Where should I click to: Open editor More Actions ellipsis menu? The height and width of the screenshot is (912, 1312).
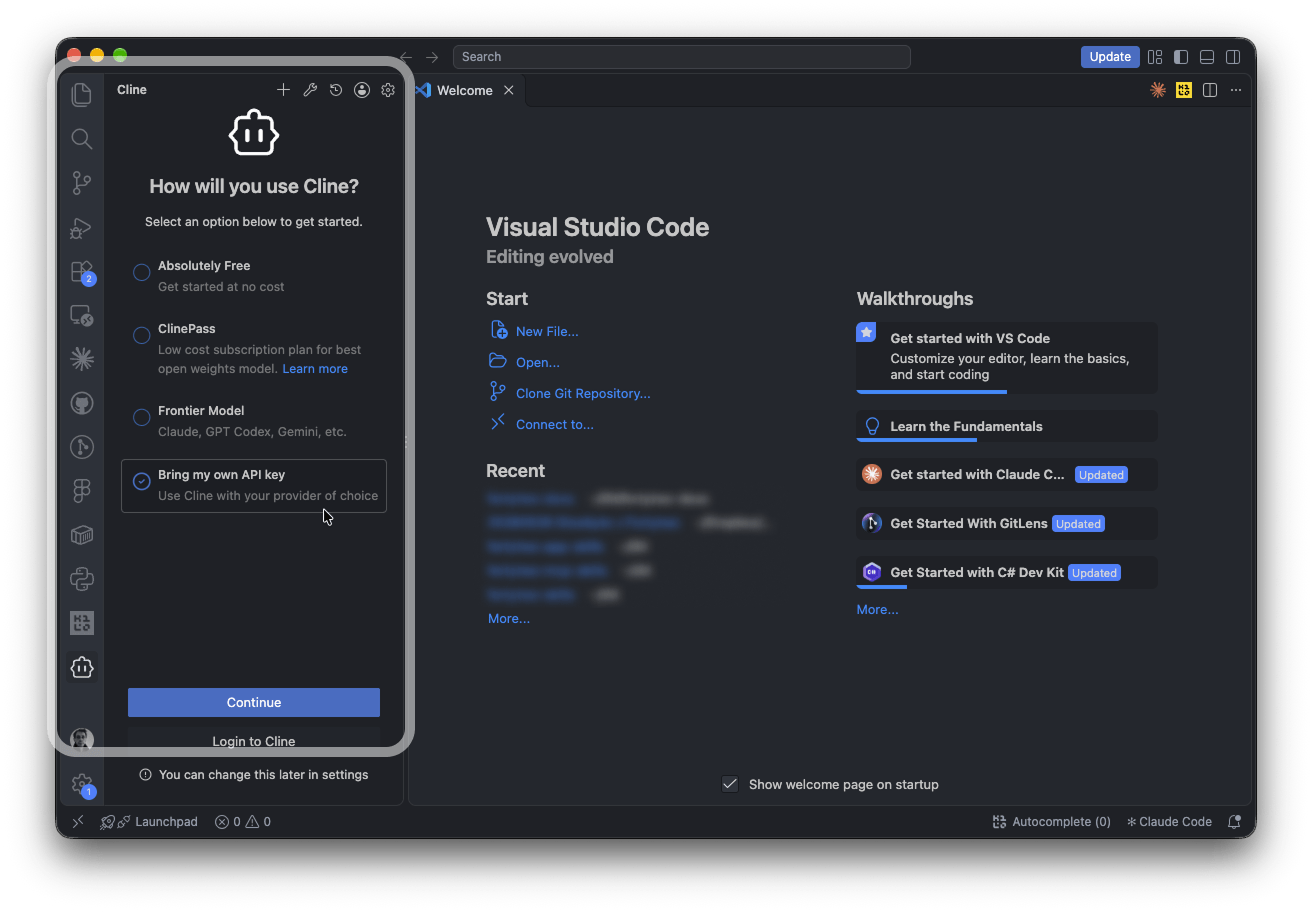point(1236,90)
